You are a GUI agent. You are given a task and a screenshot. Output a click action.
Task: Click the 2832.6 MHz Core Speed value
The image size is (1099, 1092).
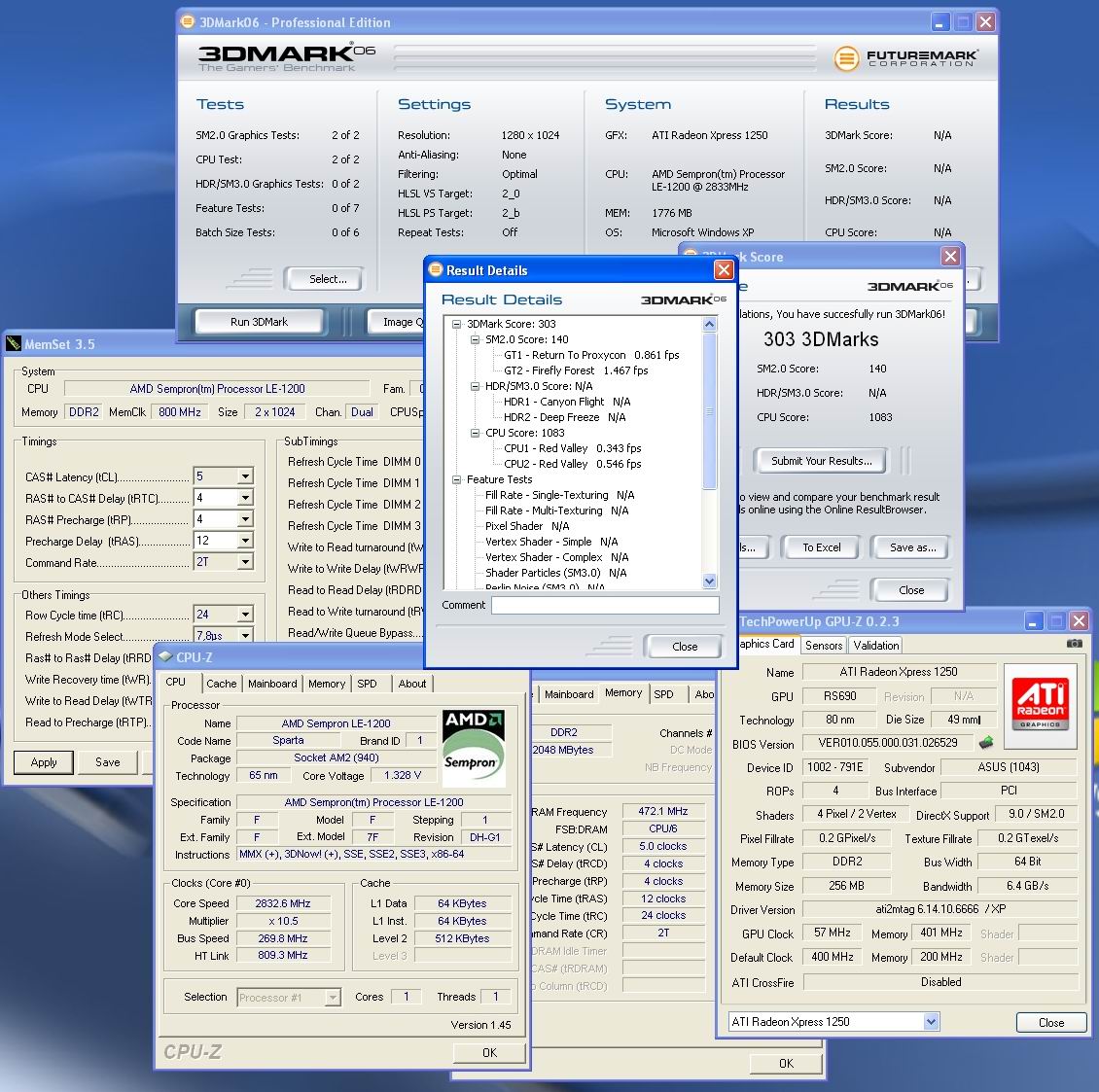pyautogui.click(x=282, y=903)
